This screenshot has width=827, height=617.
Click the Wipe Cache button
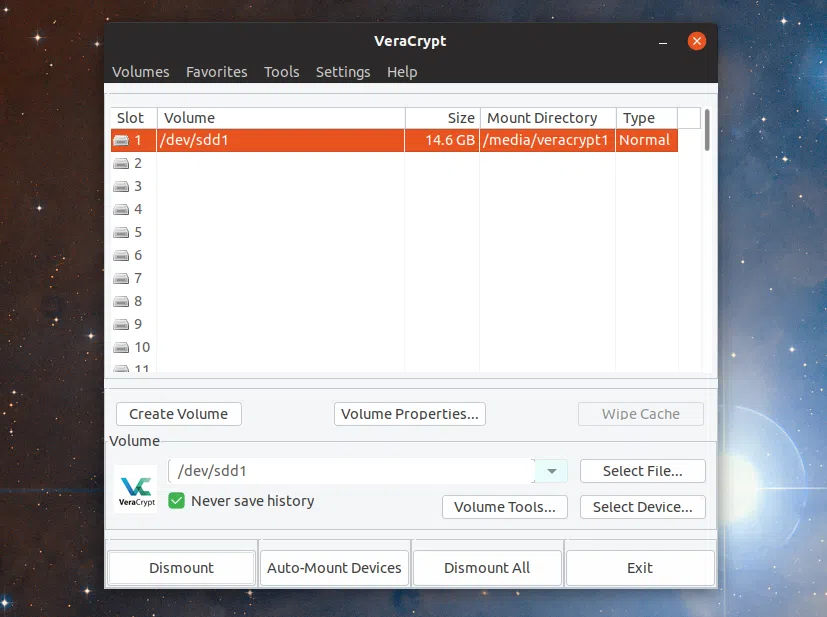click(641, 414)
